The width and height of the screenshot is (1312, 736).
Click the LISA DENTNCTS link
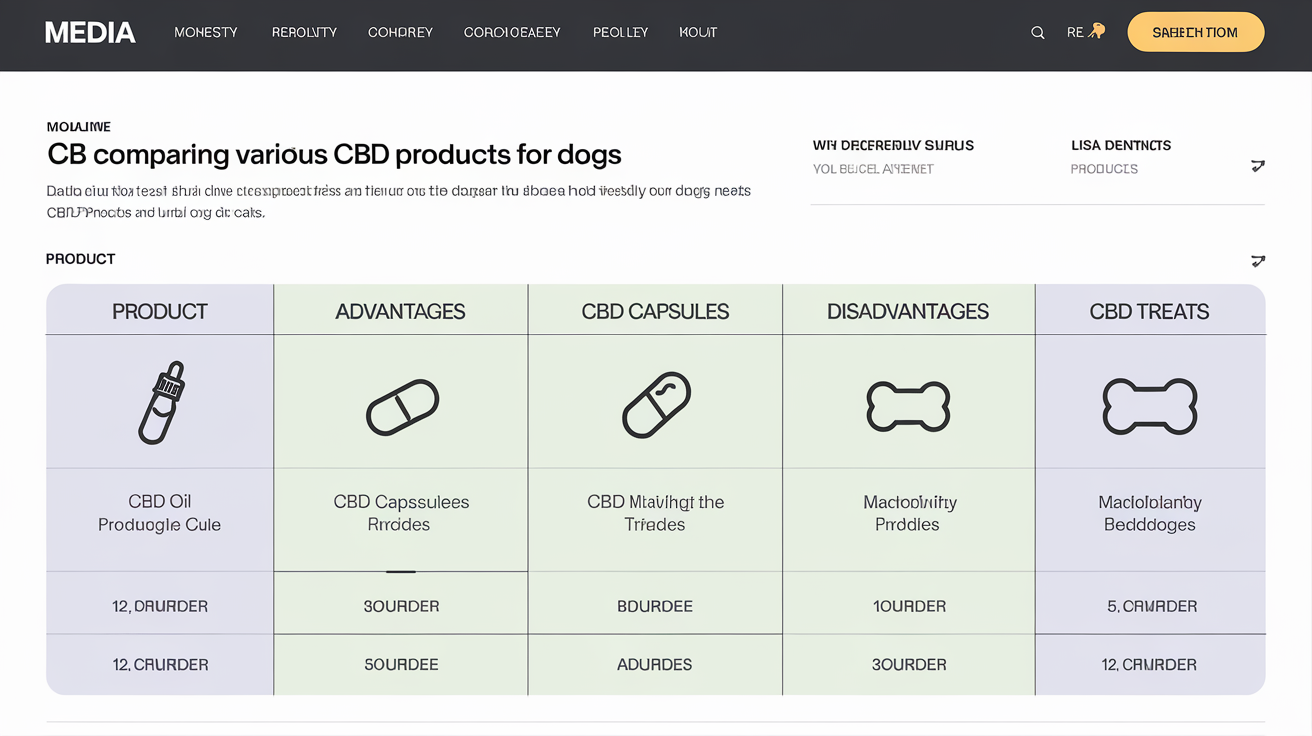click(x=1121, y=146)
